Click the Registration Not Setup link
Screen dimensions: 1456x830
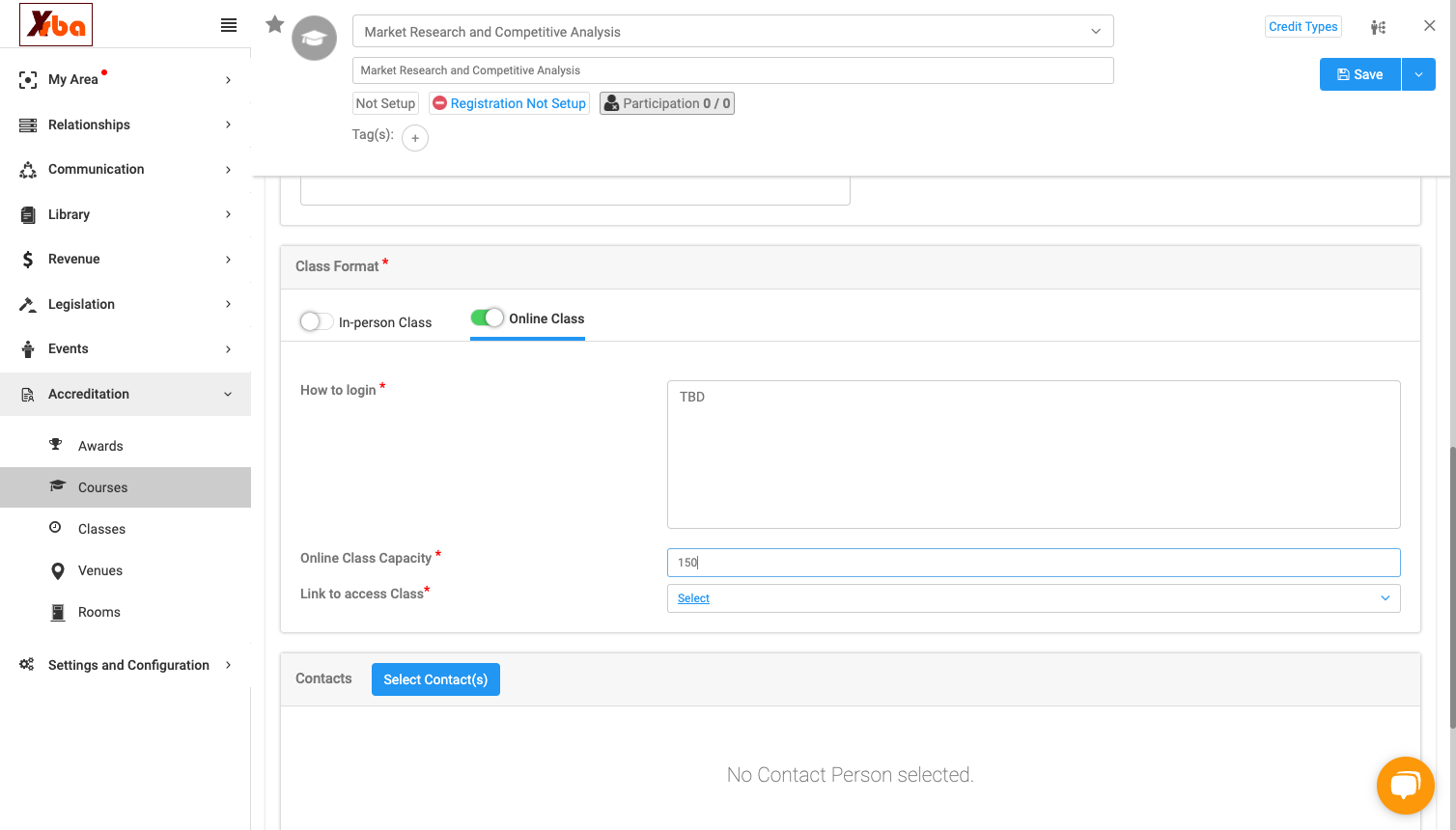coord(509,103)
